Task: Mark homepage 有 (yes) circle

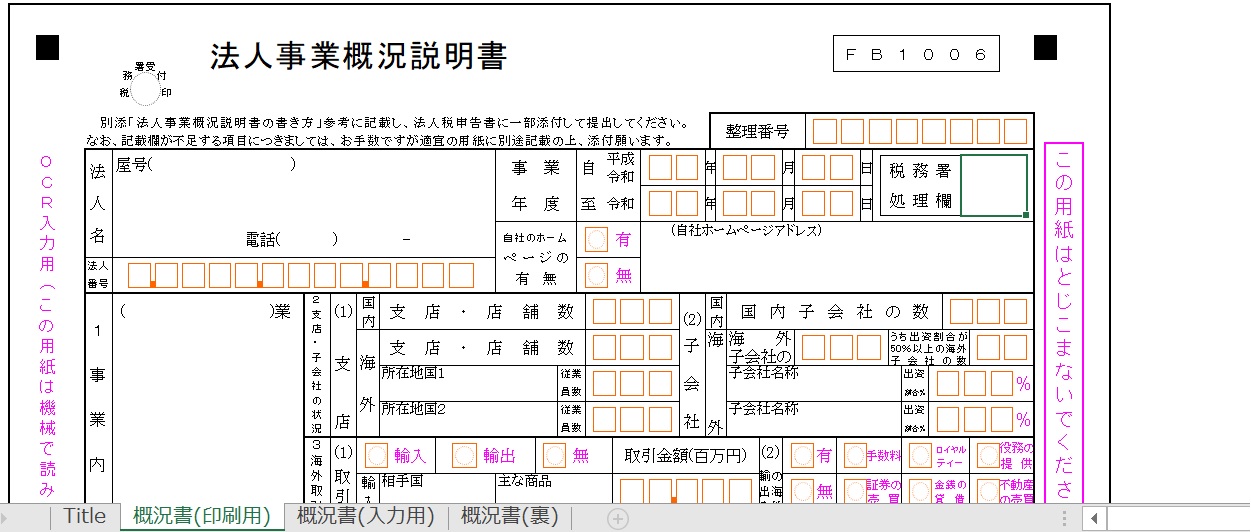Action: (x=595, y=239)
